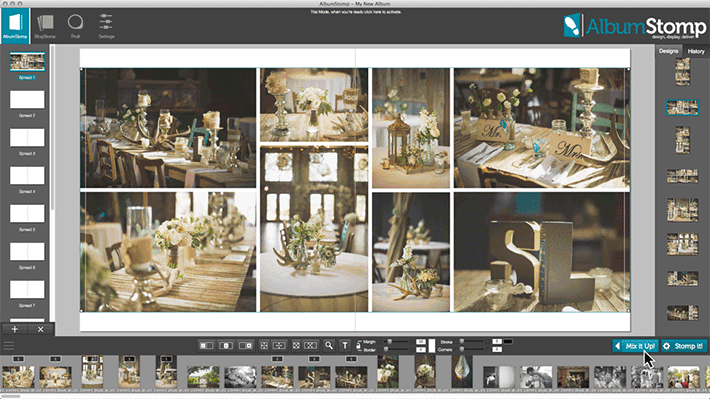The image size is (710, 399).
Task: Select Spread 1 thumbnail
Action: coord(27,62)
